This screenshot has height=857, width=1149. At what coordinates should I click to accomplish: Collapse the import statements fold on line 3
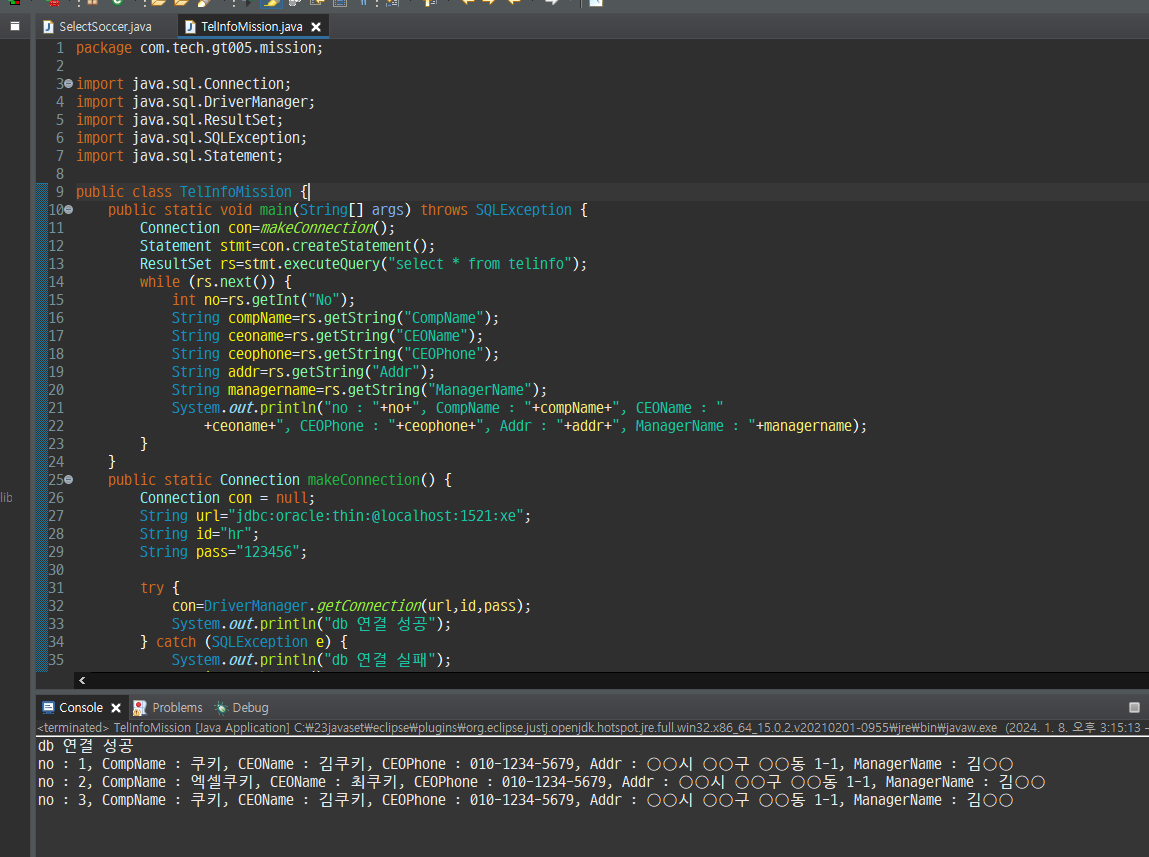(x=68, y=84)
